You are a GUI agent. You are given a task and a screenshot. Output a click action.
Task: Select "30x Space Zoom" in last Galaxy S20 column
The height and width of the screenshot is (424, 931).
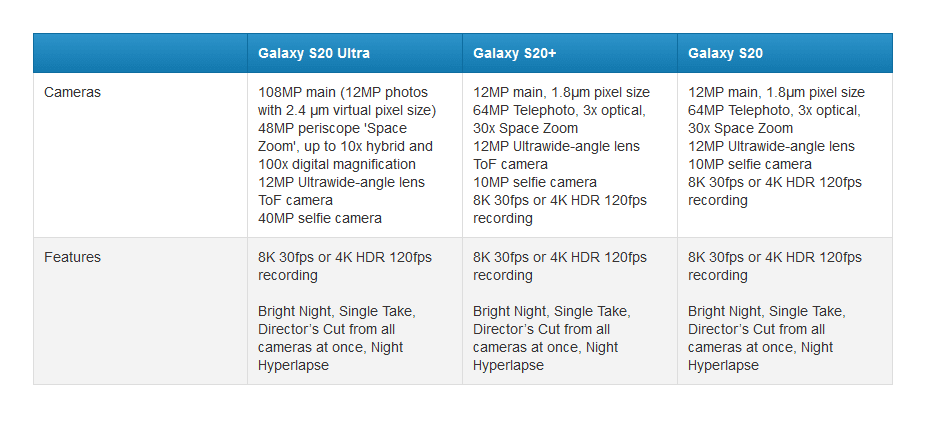click(x=740, y=128)
